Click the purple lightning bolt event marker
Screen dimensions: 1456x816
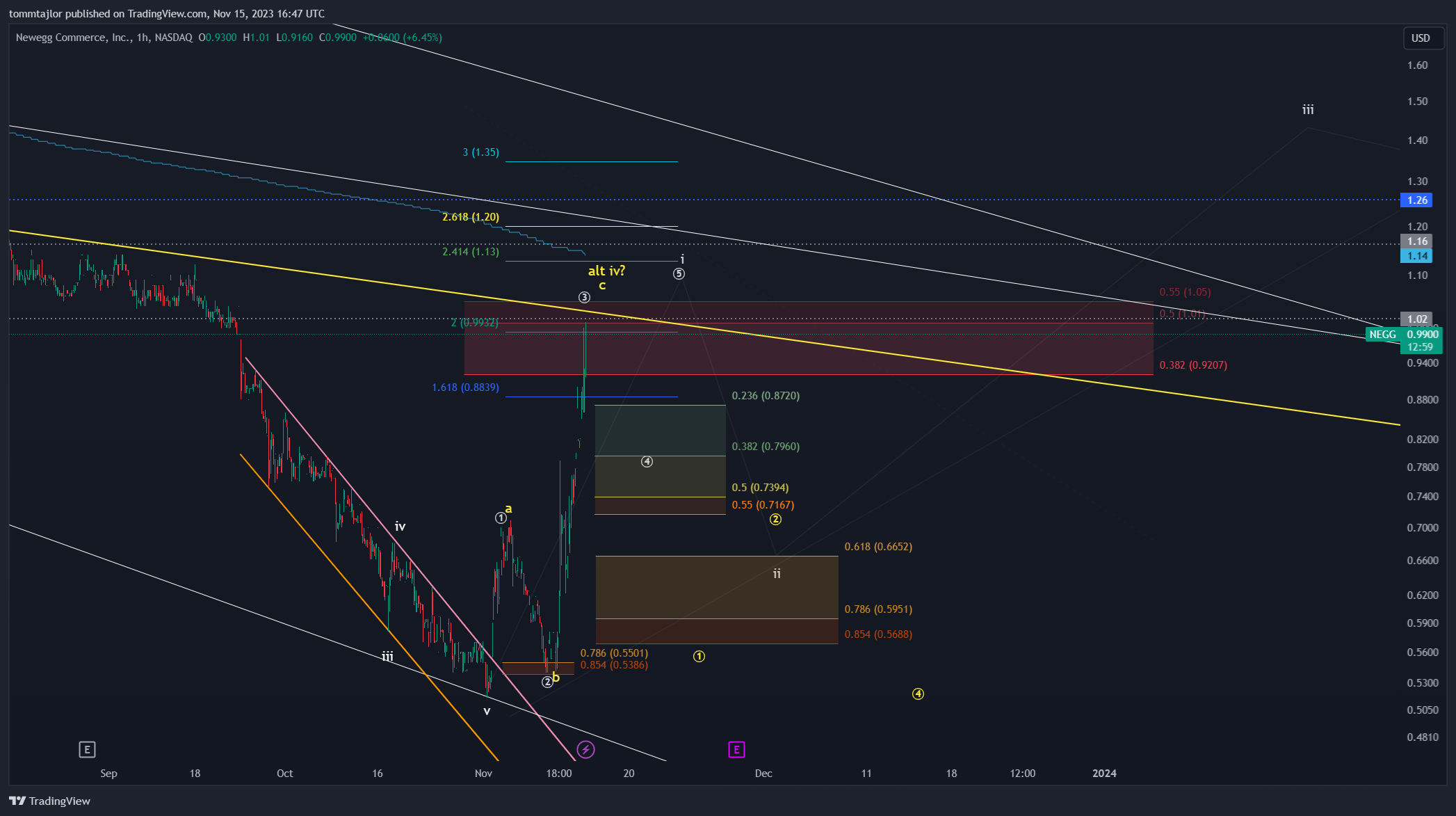[x=585, y=749]
